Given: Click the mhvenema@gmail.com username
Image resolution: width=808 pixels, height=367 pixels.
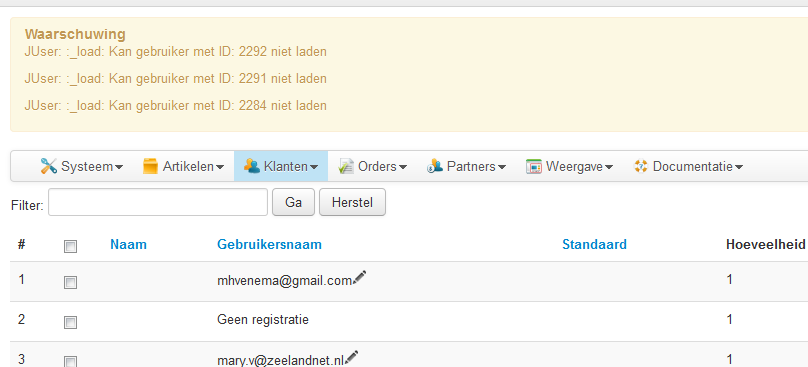Looking at the screenshot, I should click(x=284, y=280).
